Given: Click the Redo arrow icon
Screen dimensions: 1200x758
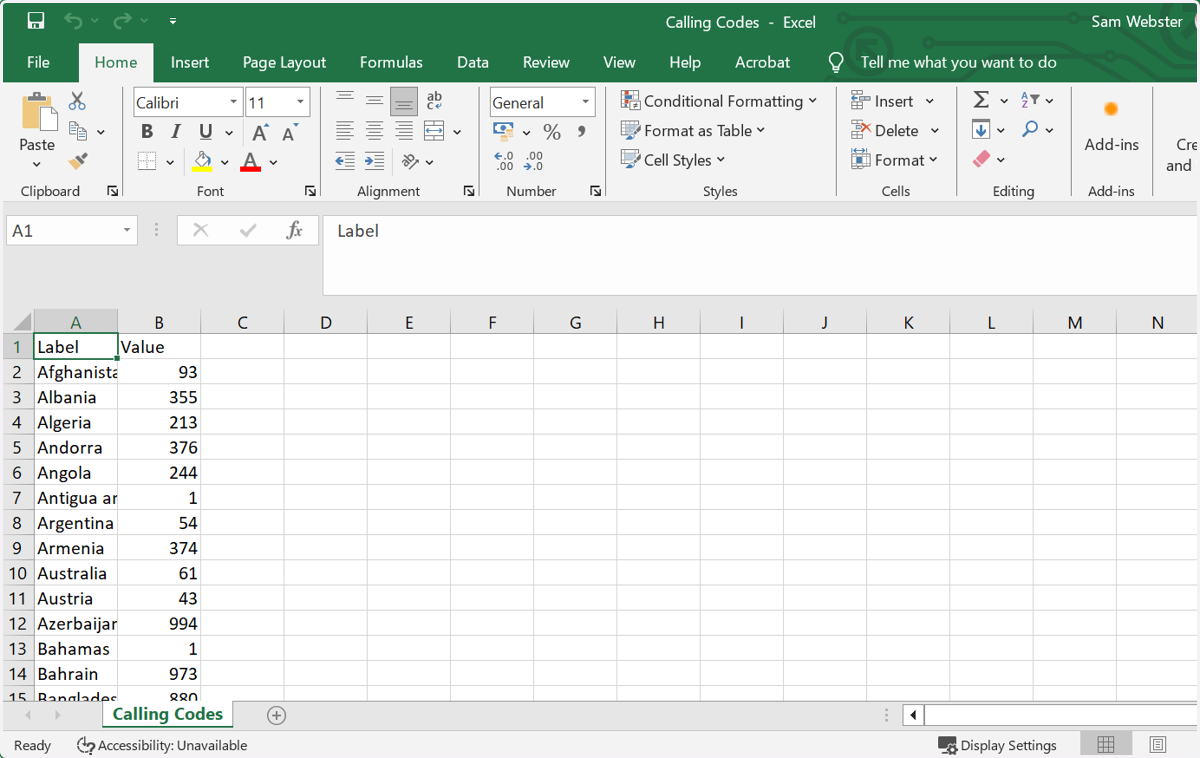Looking at the screenshot, I should [122, 21].
